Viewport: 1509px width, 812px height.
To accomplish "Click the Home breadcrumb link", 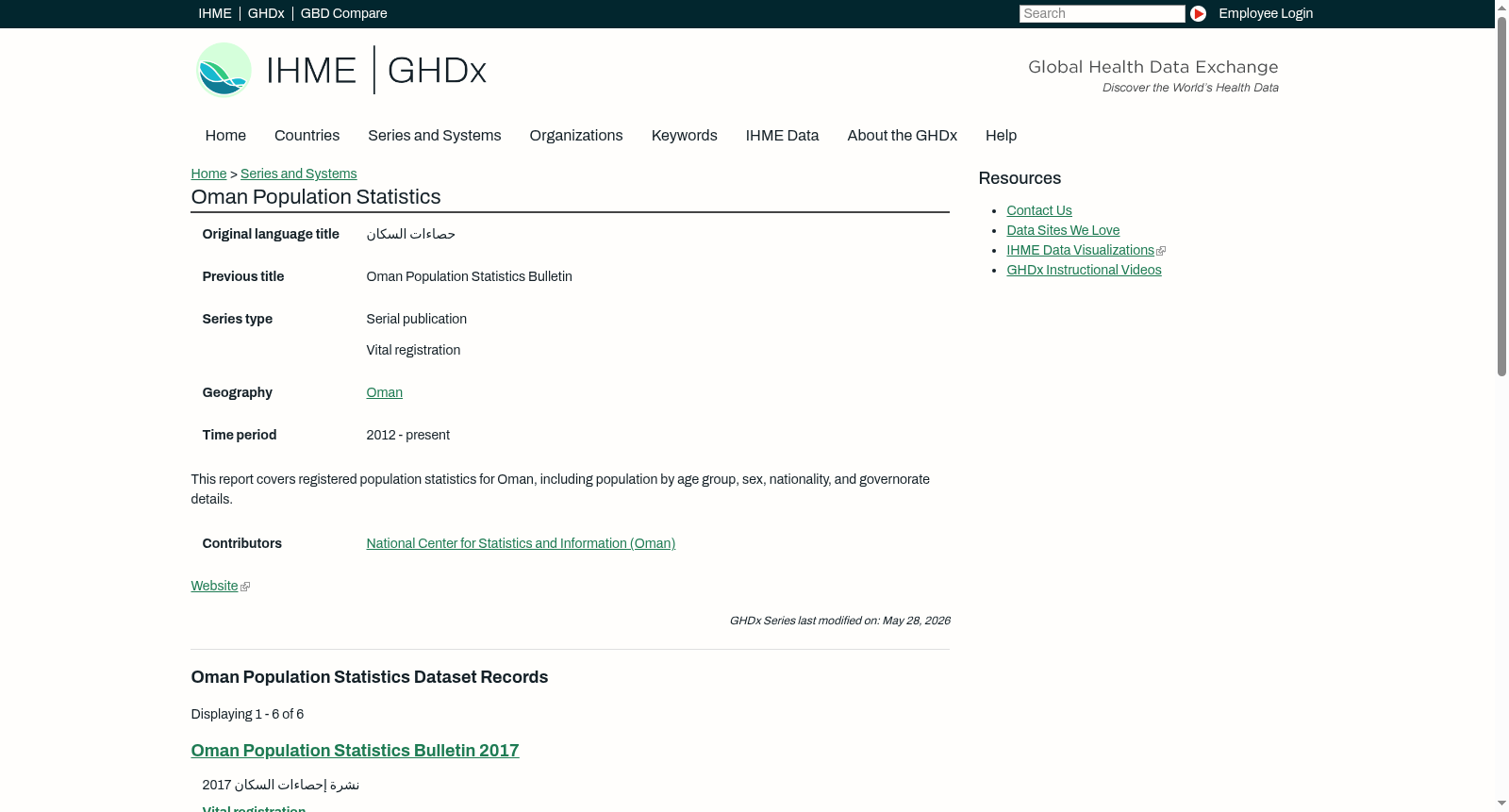I will coord(208,174).
